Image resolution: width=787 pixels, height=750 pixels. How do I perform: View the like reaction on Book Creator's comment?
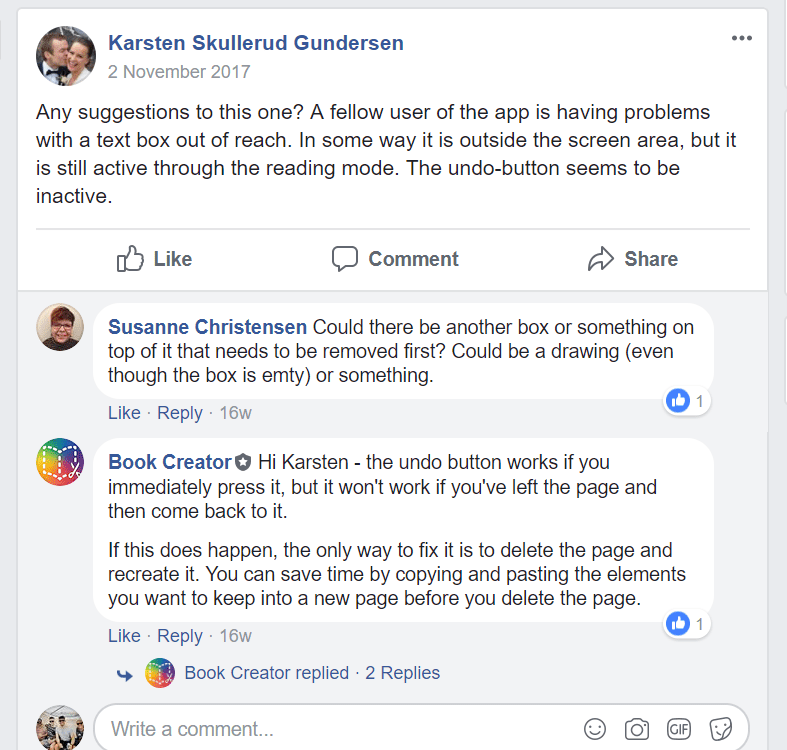686,624
